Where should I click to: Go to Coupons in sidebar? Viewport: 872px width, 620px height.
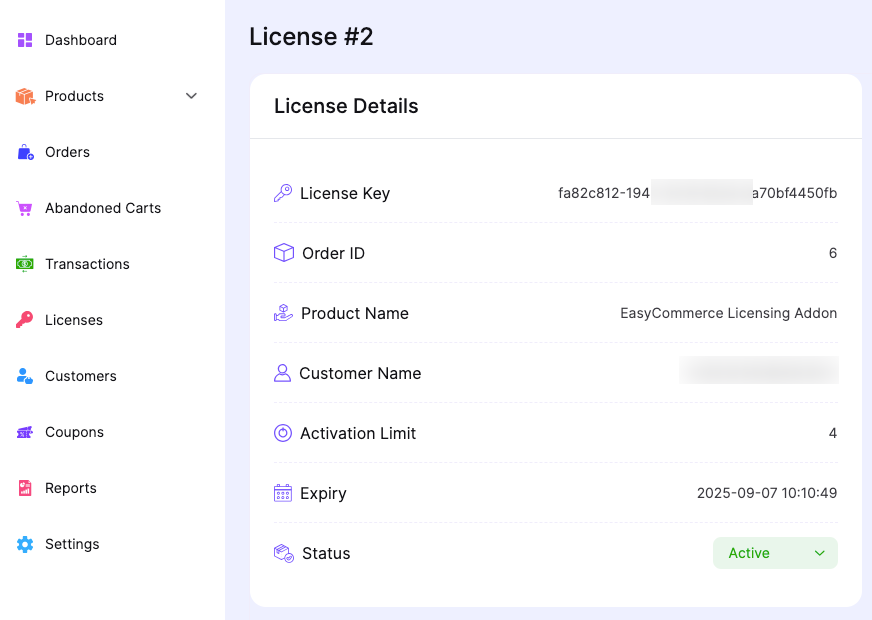point(75,432)
